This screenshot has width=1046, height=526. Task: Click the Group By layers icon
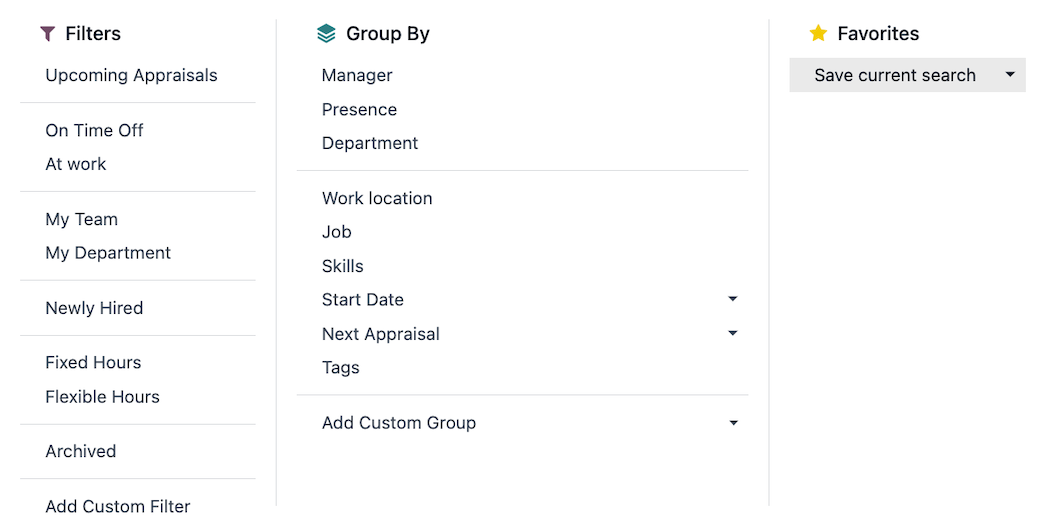pyautogui.click(x=326, y=34)
